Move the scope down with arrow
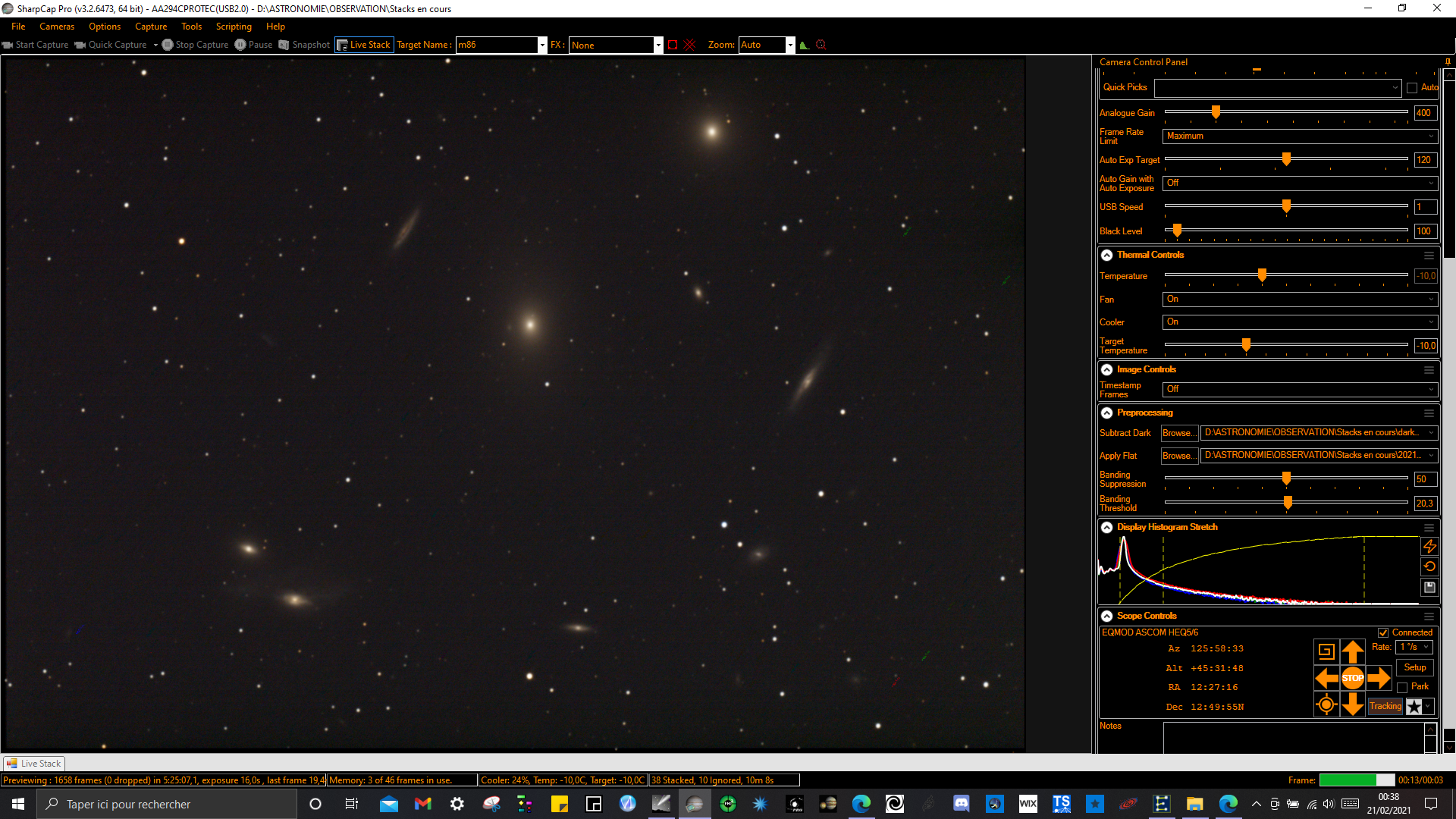This screenshot has height=819, width=1456. [x=1352, y=704]
